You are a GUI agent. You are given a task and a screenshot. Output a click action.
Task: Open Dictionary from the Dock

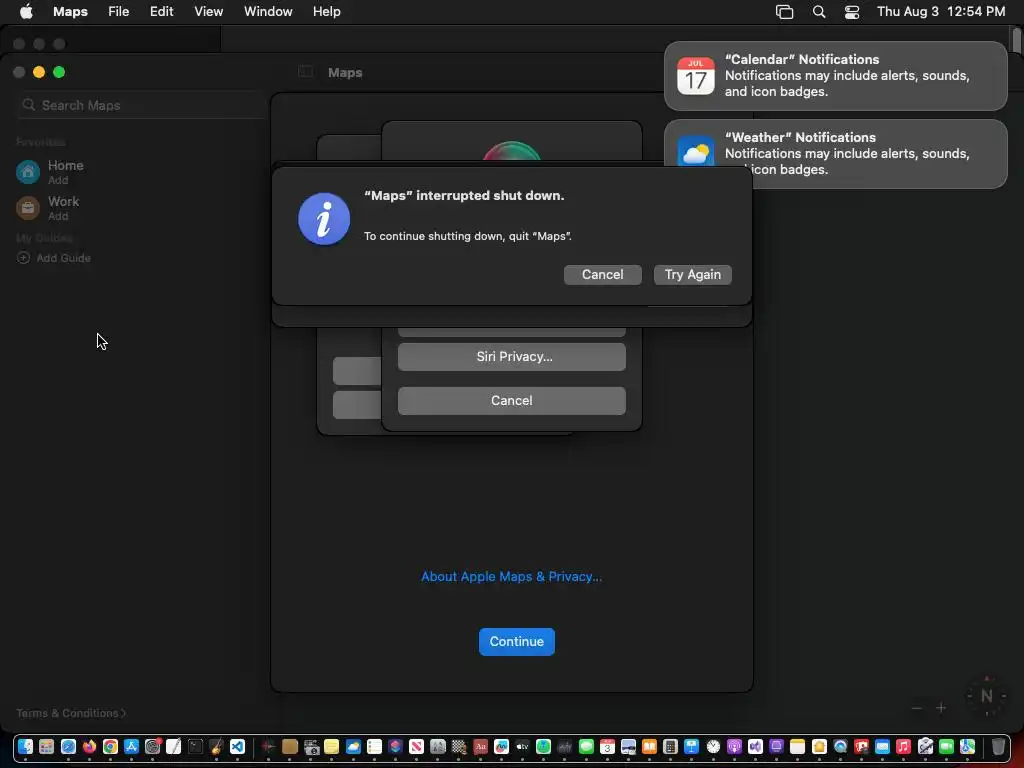click(481, 746)
